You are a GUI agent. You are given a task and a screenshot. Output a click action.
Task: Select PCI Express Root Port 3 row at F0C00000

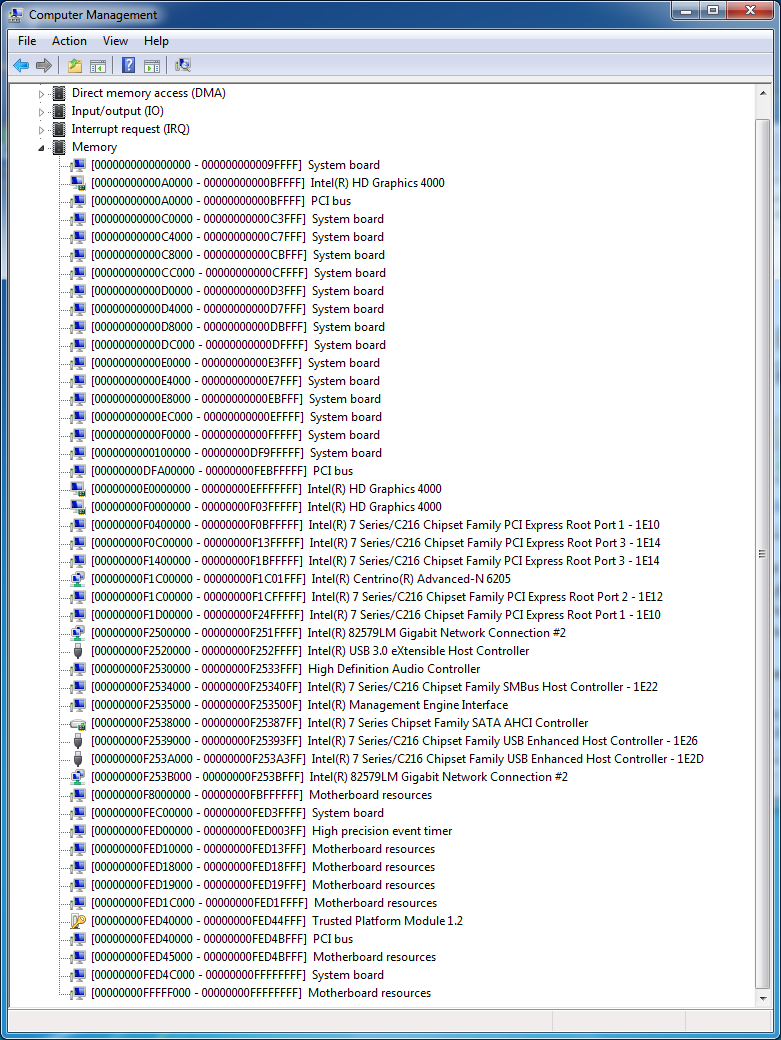pyautogui.click(x=376, y=543)
